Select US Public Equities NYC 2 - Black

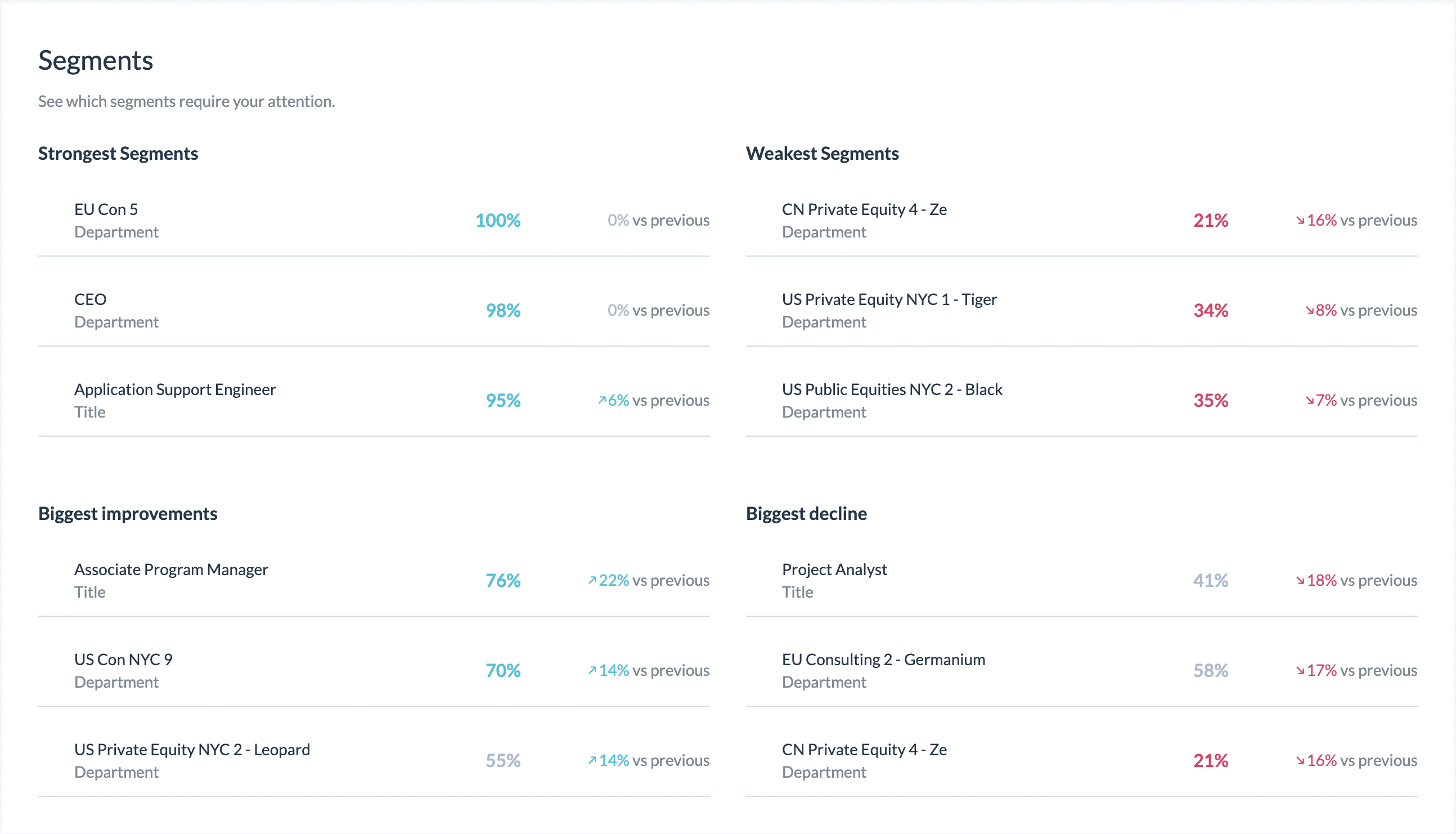click(1081, 400)
